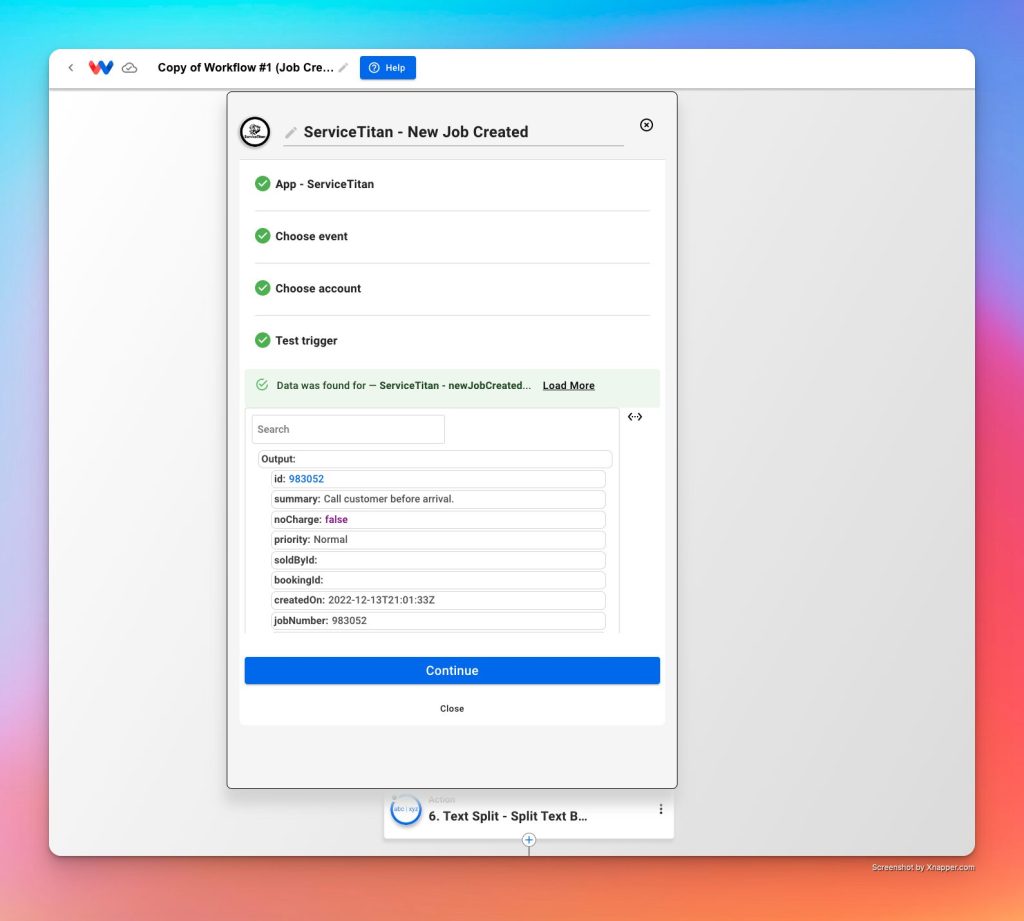The image size is (1024, 921).
Task: Open the Text Split action step
Action: [529, 815]
